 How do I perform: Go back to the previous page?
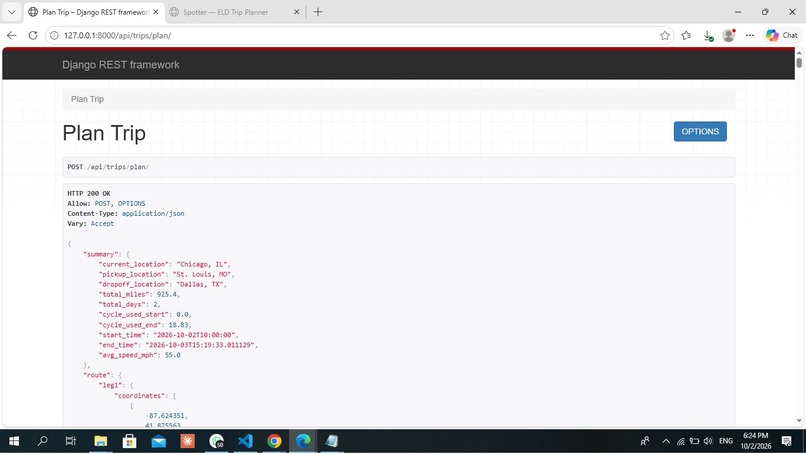tap(11, 35)
